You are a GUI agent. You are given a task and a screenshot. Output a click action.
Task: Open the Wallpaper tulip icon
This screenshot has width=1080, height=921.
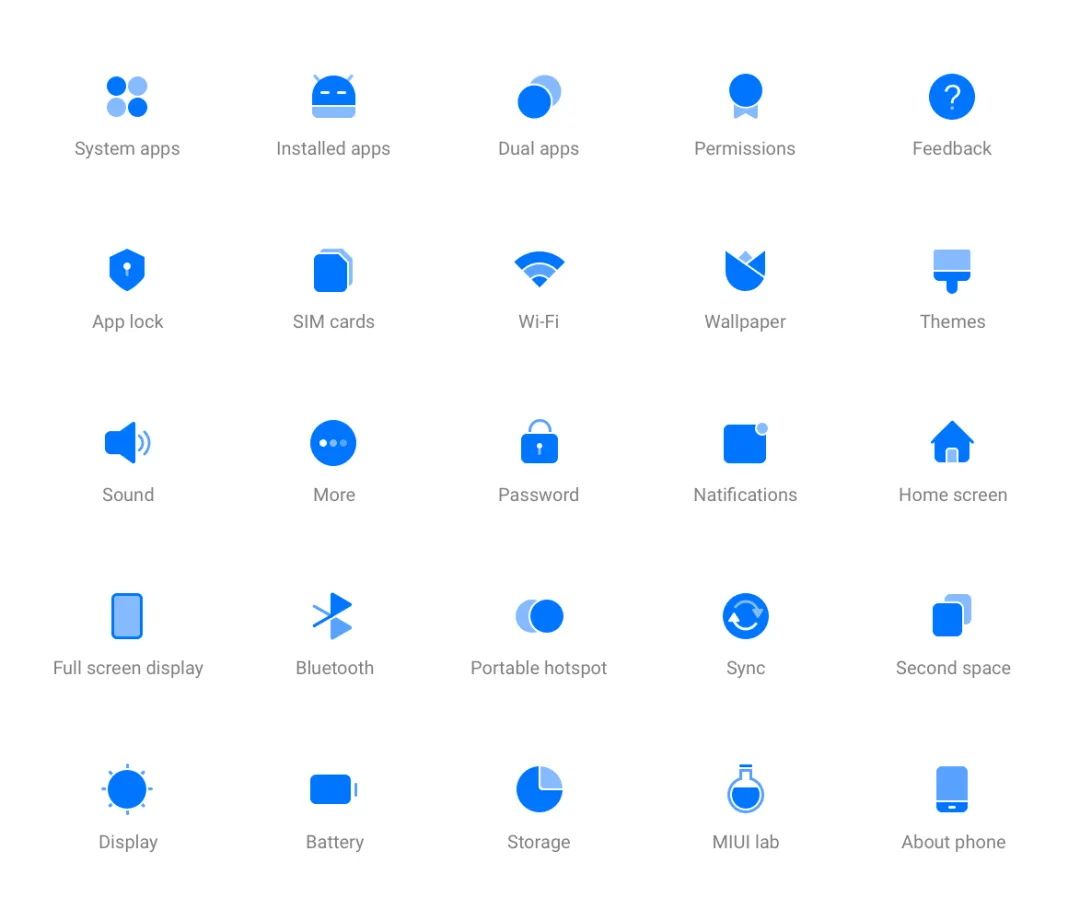click(745, 270)
